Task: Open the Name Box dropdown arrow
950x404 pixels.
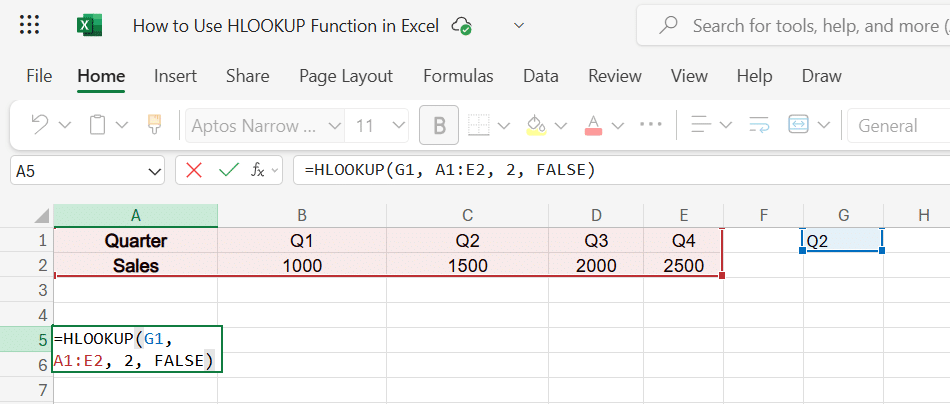Action: pyautogui.click(x=154, y=171)
